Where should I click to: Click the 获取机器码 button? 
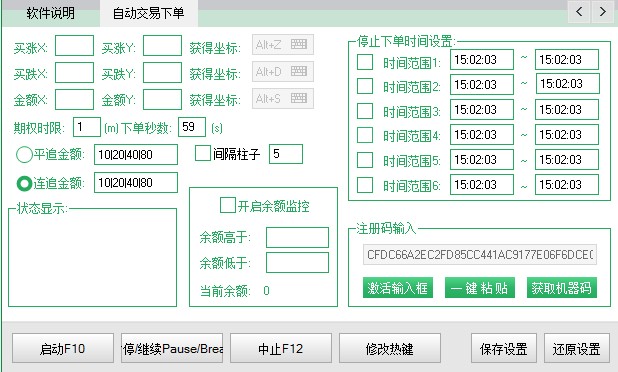562,288
